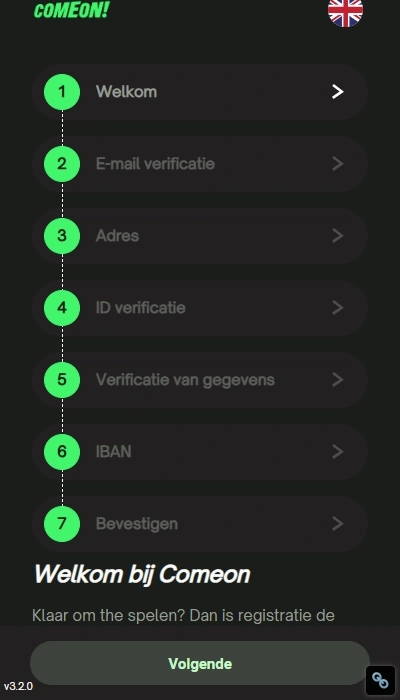
Task: Expand the ID verificatie chevron
Action: pos(338,308)
